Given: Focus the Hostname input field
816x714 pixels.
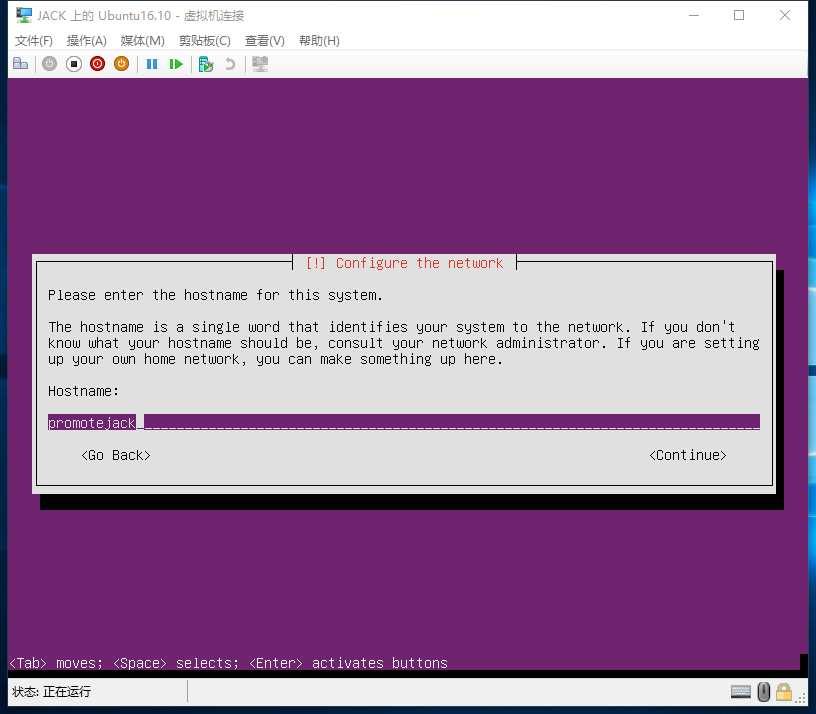Looking at the screenshot, I should coord(404,422).
